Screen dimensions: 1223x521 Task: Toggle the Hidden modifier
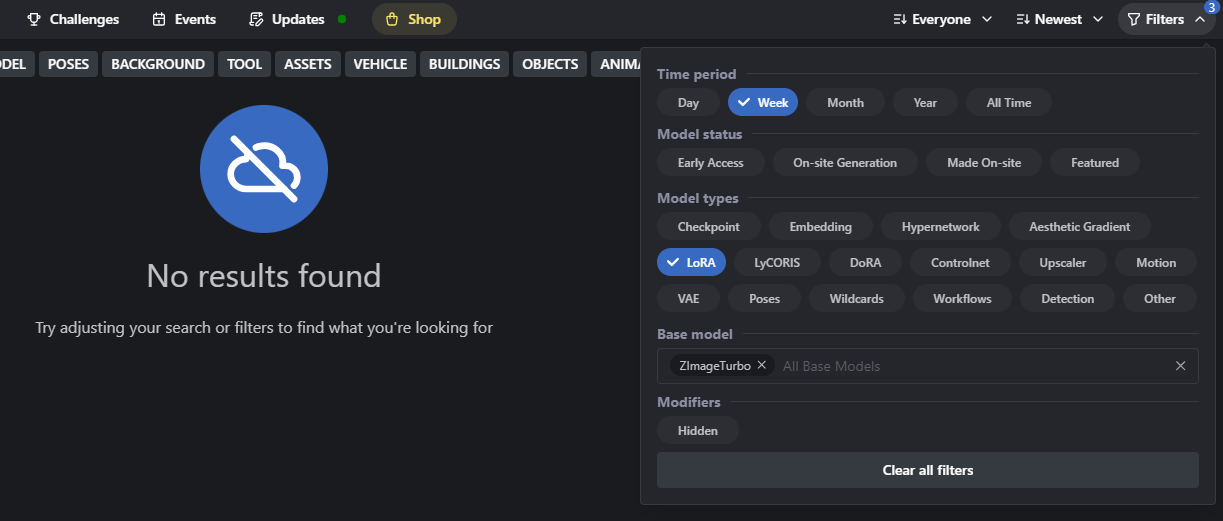[698, 430]
